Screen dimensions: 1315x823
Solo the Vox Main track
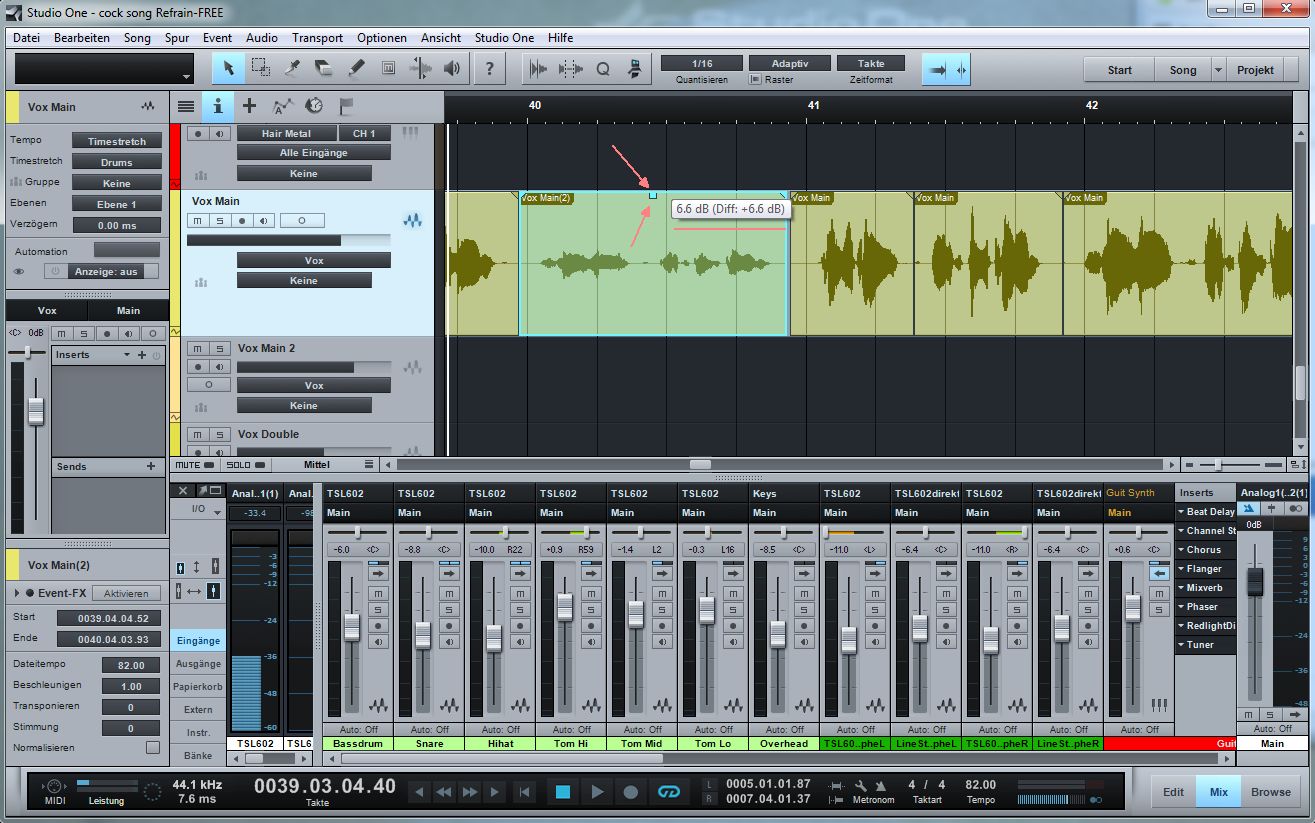pyautogui.click(x=220, y=220)
